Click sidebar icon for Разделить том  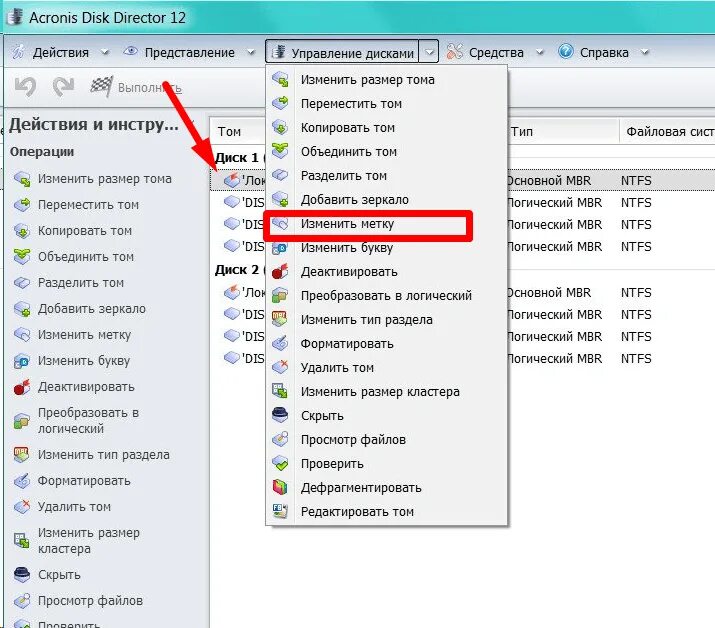click(x=21, y=283)
